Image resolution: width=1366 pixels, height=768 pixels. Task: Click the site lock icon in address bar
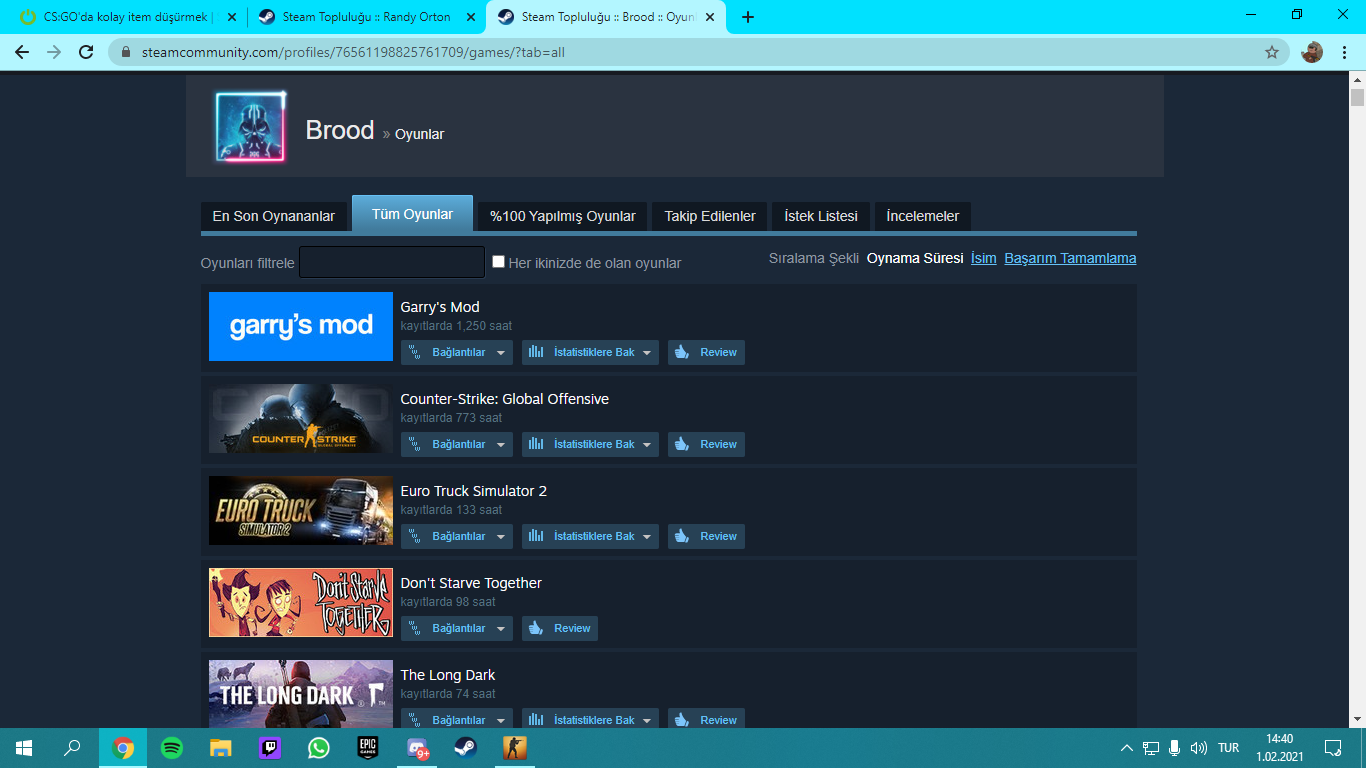point(125,52)
